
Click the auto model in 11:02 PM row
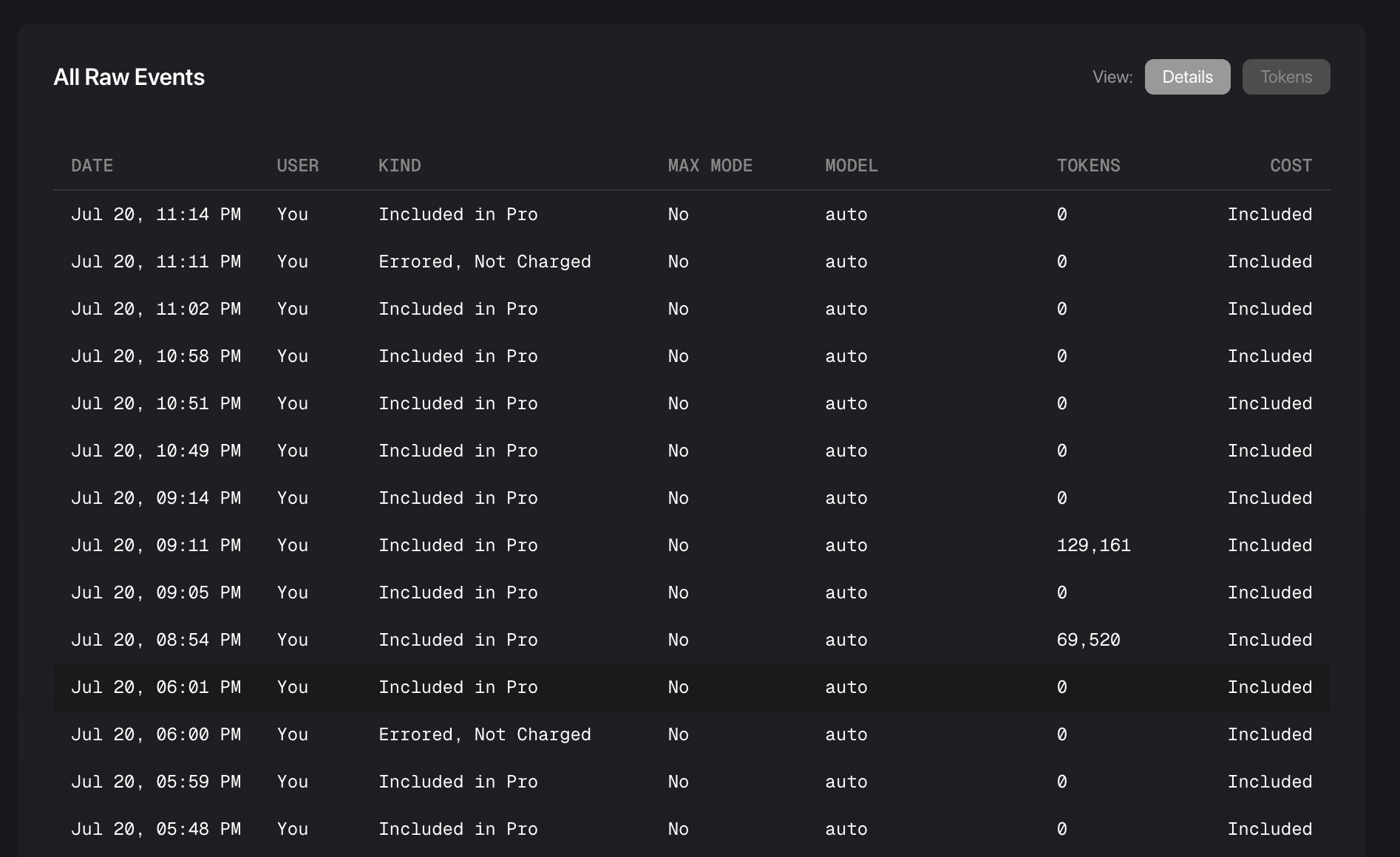pos(846,309)
